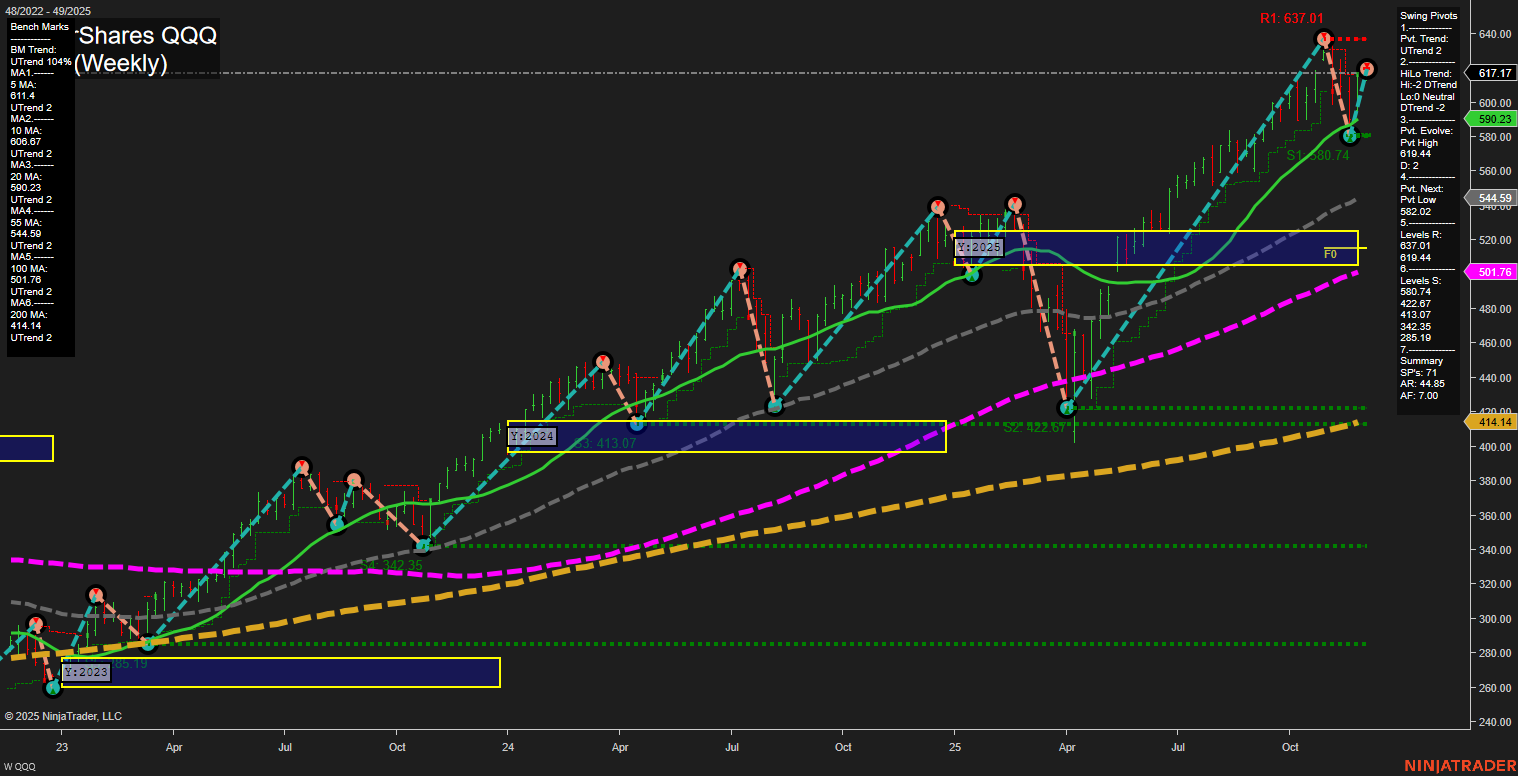Click the S1: 580.74 support label
Viewport: 1518px width, 776px height.
coord(1317,156)
